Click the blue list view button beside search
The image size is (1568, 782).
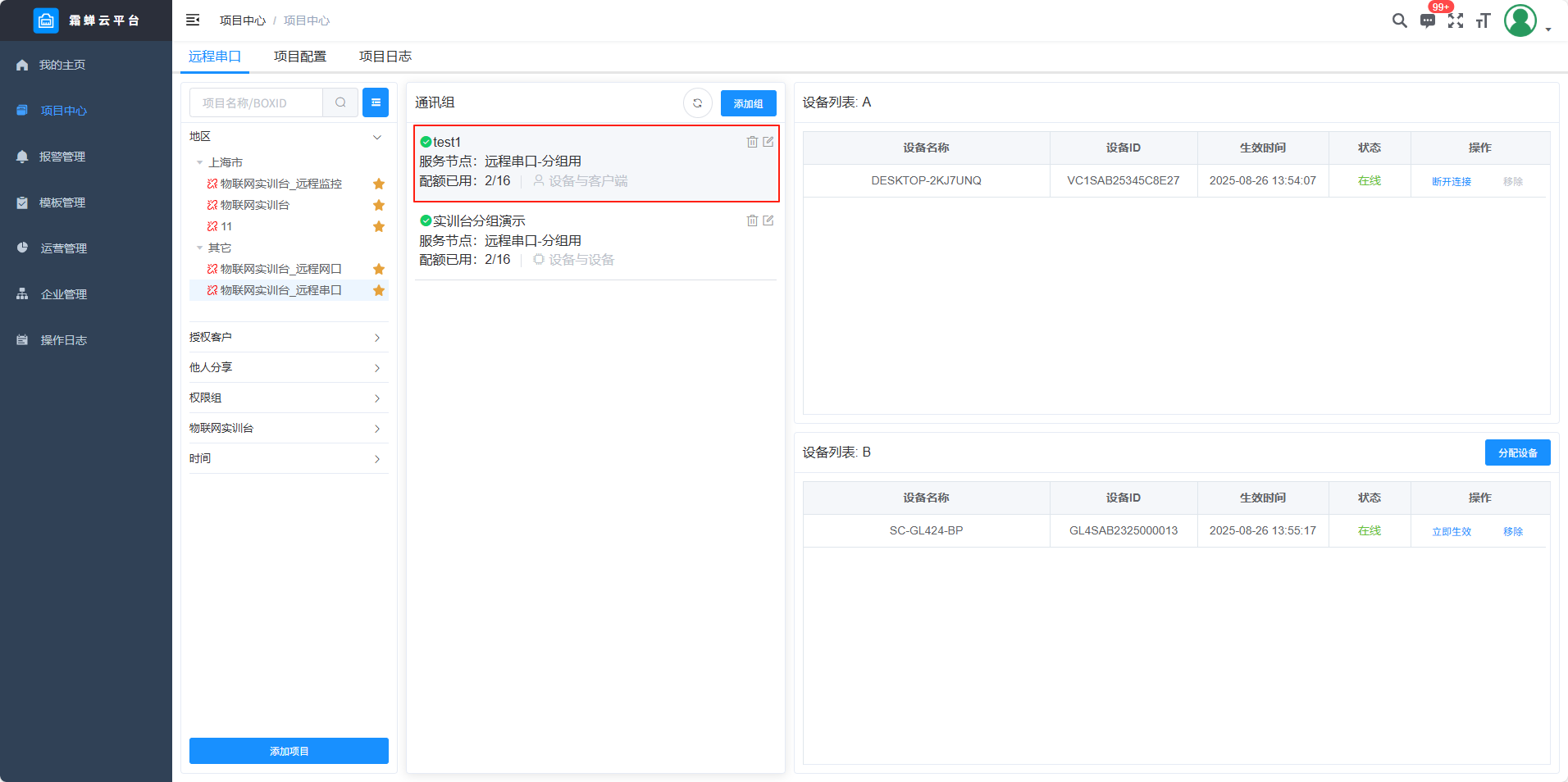[376, 102]
